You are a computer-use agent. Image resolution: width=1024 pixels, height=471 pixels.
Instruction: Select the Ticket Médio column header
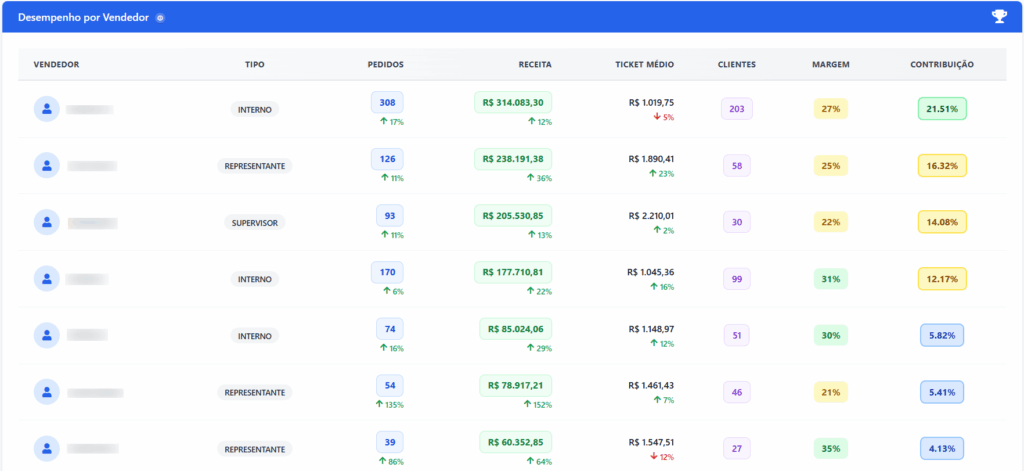(644, 65)
